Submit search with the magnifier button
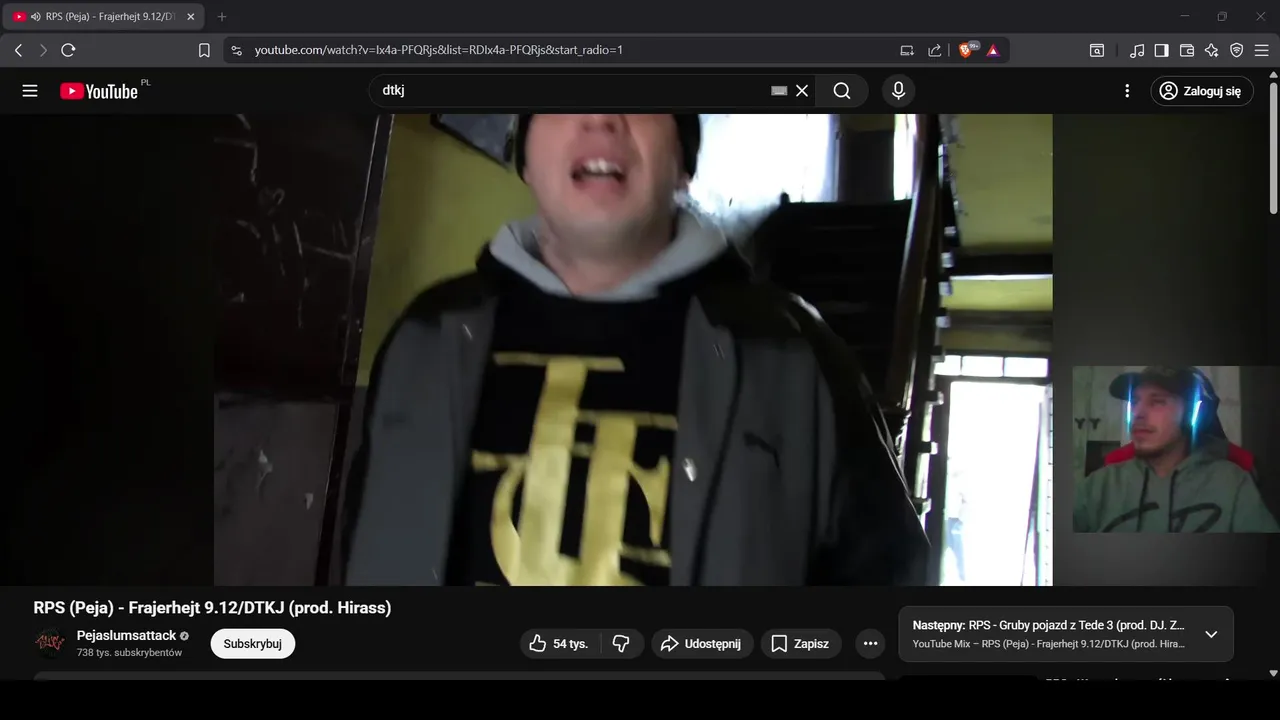The image size is (1280, 720). point(842,91)
